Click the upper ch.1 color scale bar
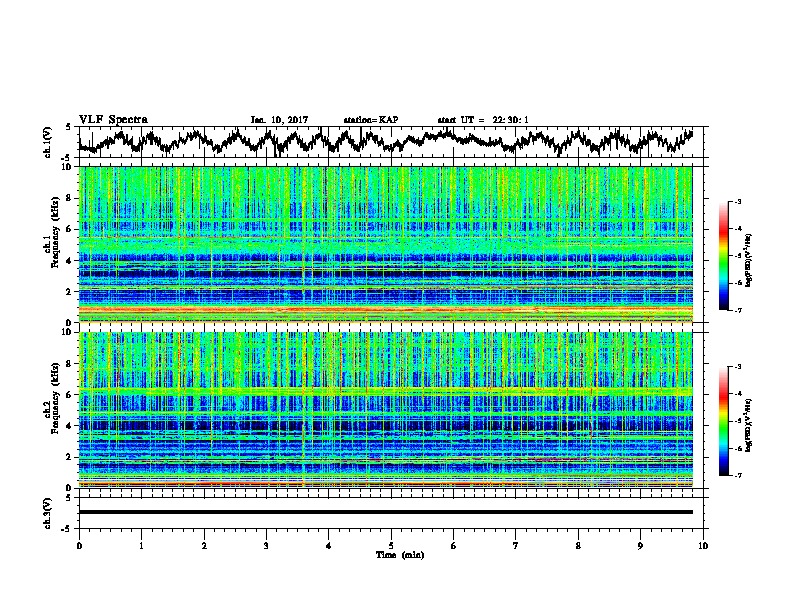Image resolution: width=792 pixels, height=612 pixels. point(723,256)
